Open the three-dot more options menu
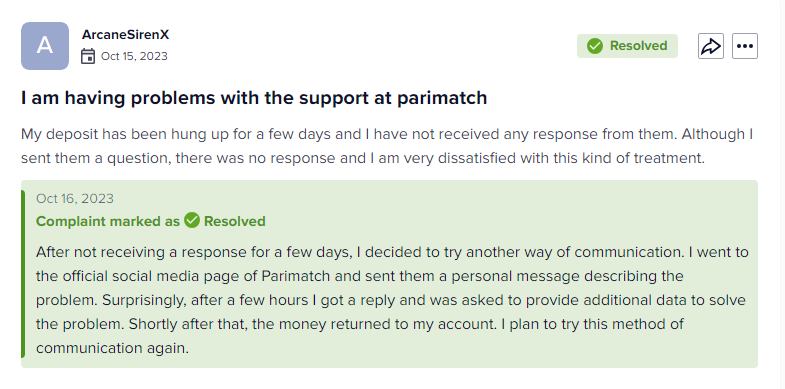 745,46
